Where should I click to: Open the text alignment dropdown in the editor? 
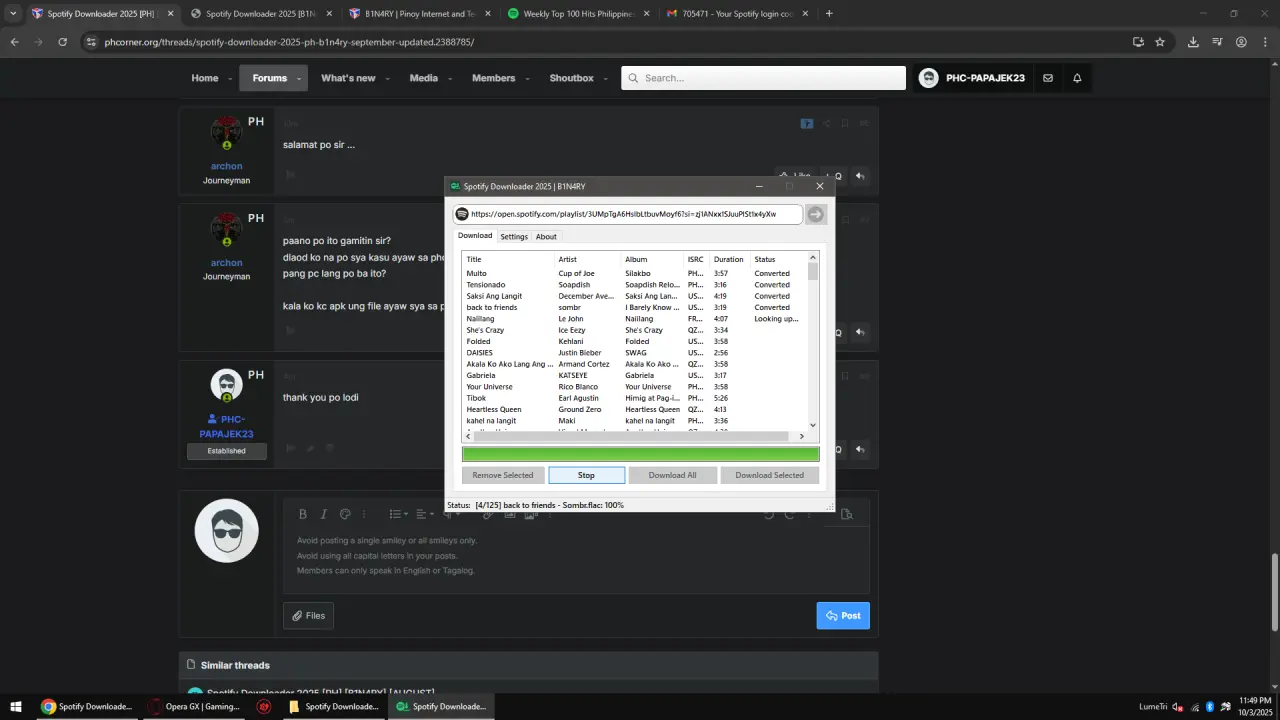[424, 514]
